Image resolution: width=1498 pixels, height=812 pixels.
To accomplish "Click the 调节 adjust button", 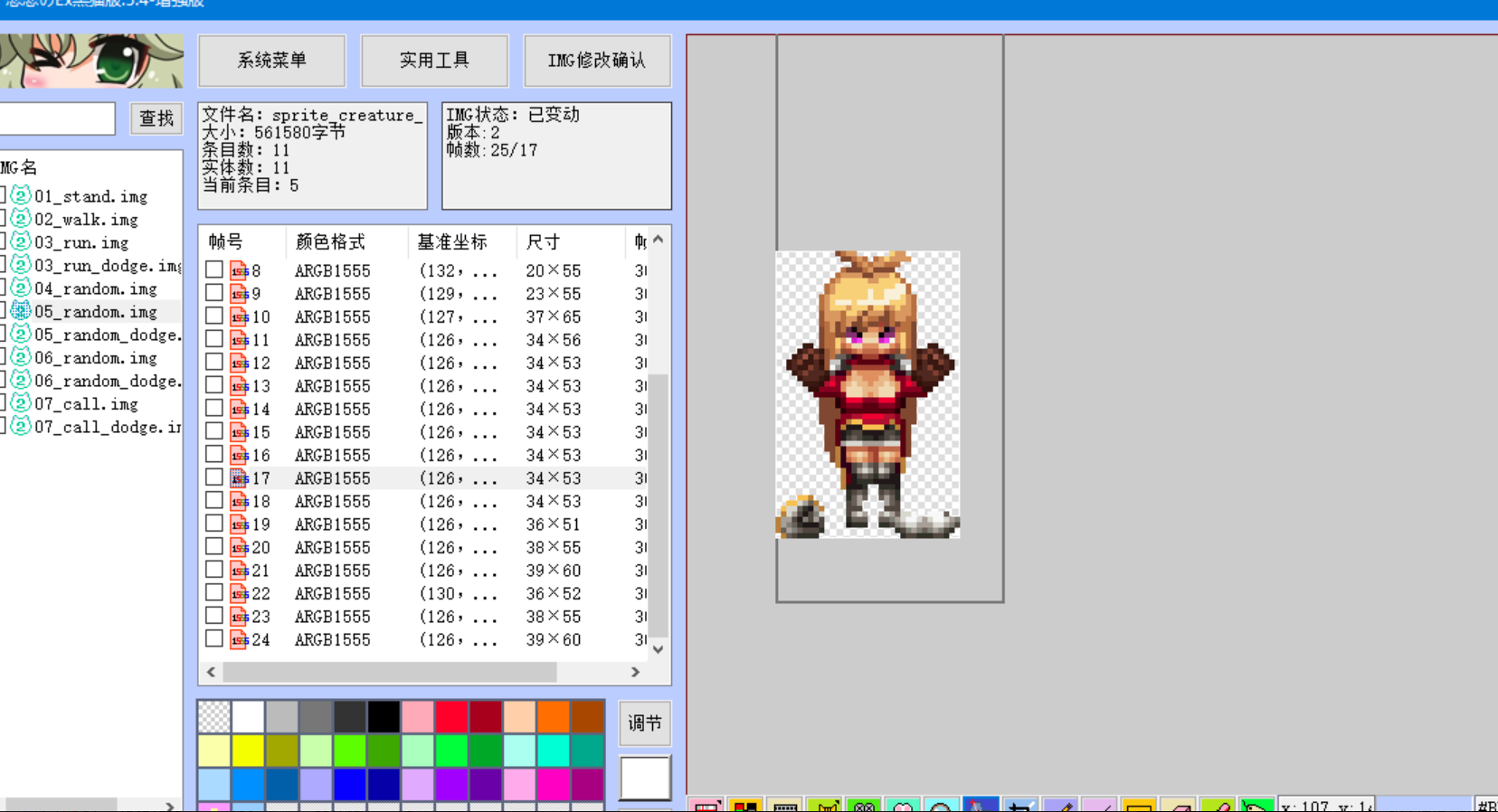I will 645,723.
